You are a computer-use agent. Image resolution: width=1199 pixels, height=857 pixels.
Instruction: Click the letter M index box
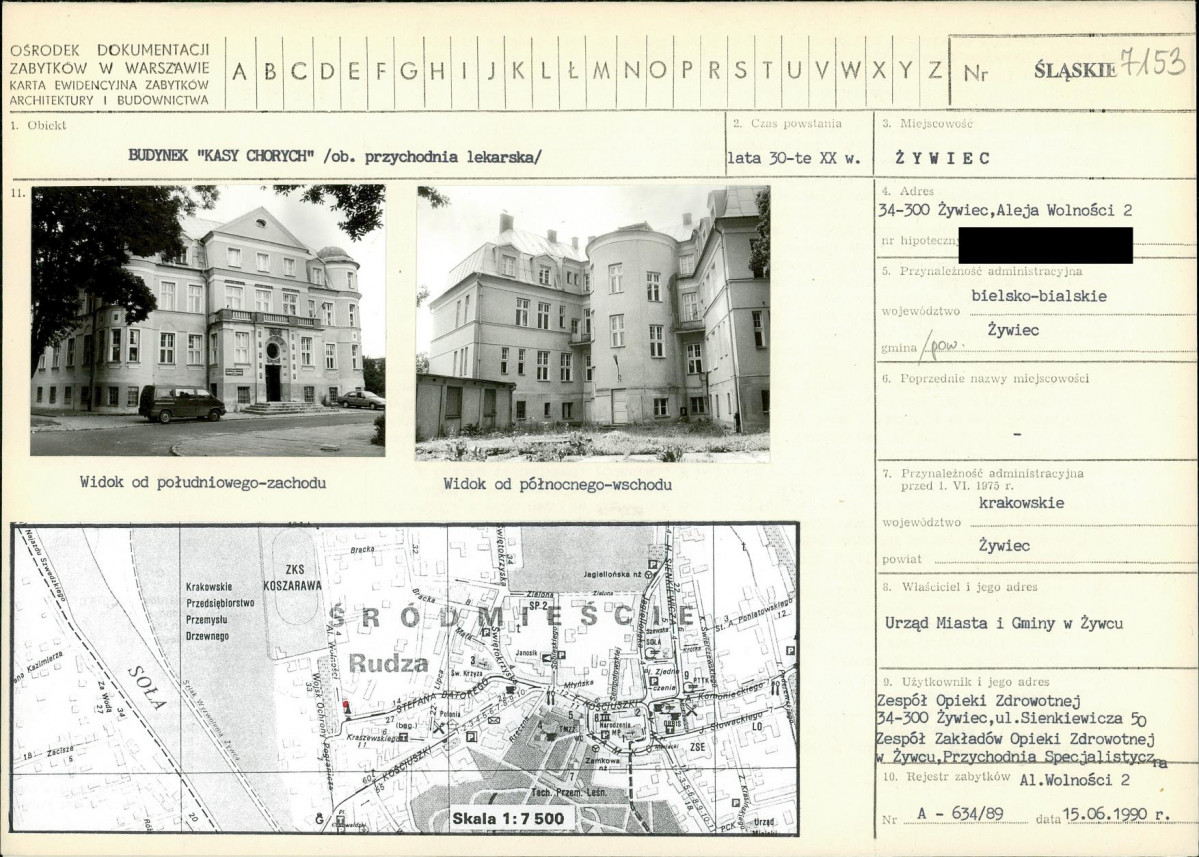[601, 71]
